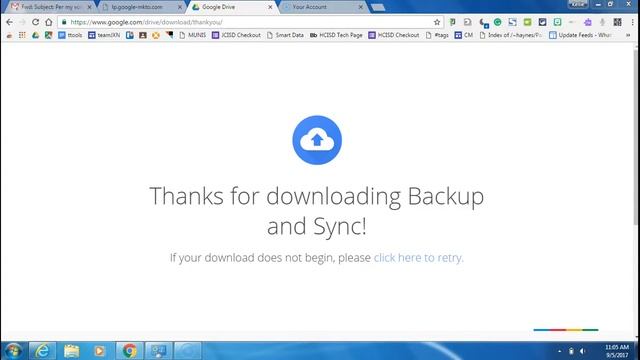The width and height of the screenshot is (640, 360).
Task: Click the QR code extension icon
Action: click(618, 22)
